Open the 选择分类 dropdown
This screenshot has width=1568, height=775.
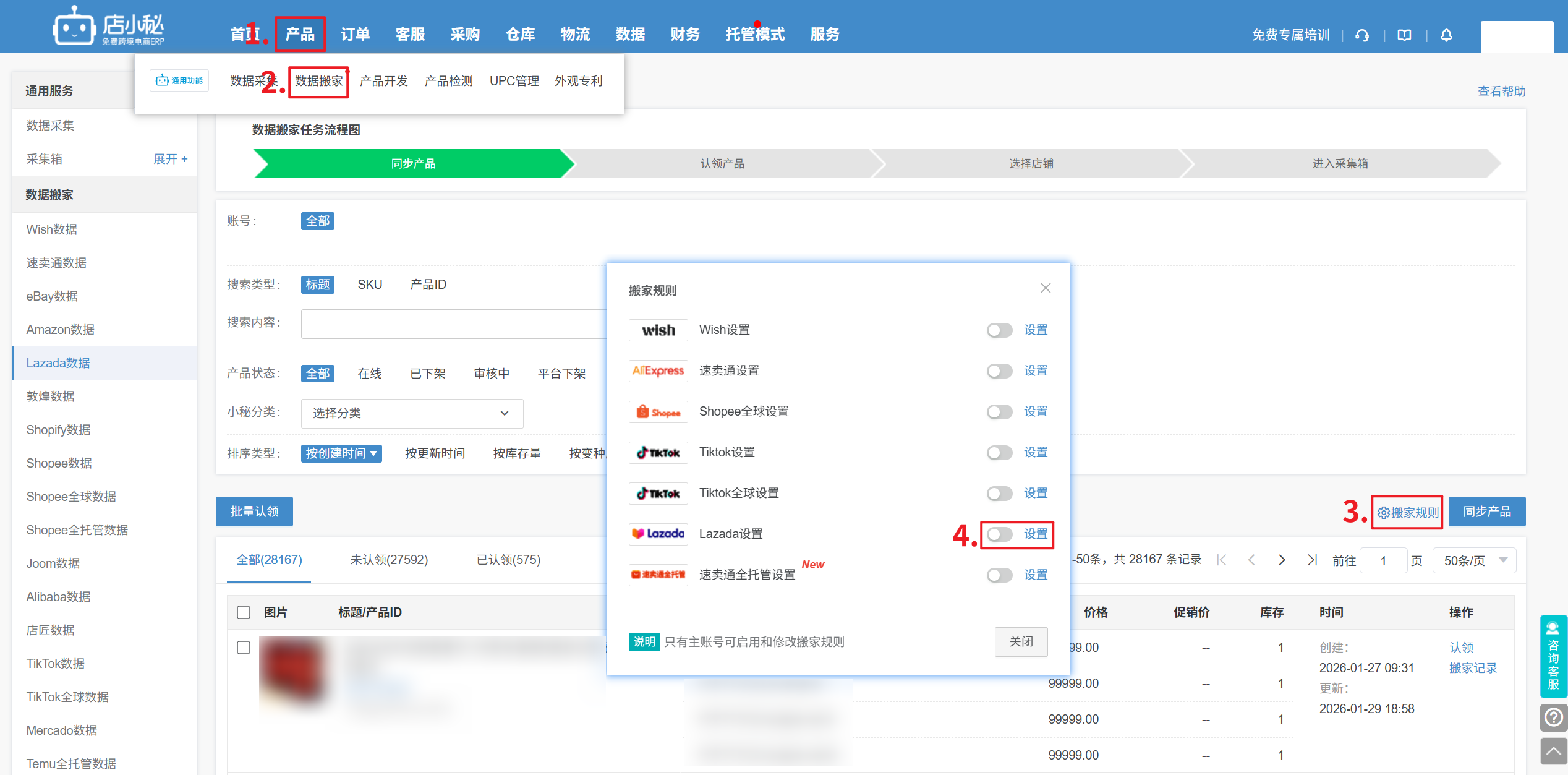pos(412,413)
